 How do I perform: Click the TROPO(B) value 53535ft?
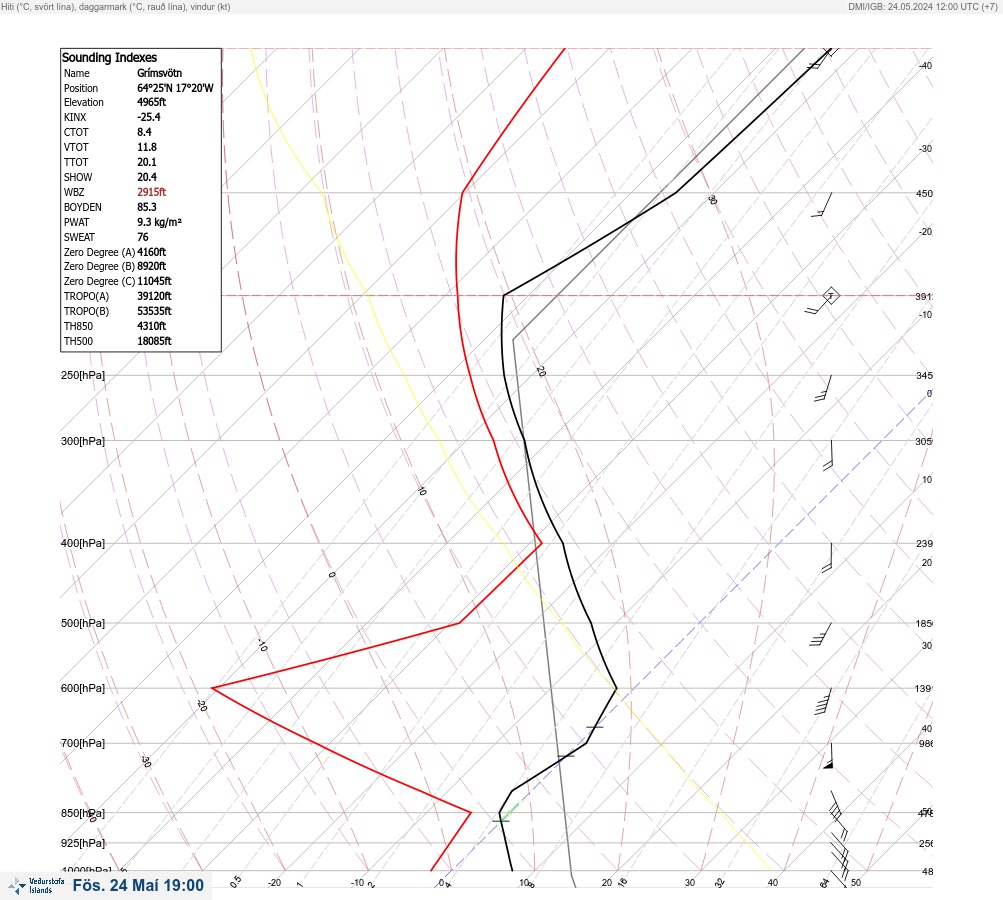[x=154, y=311]
